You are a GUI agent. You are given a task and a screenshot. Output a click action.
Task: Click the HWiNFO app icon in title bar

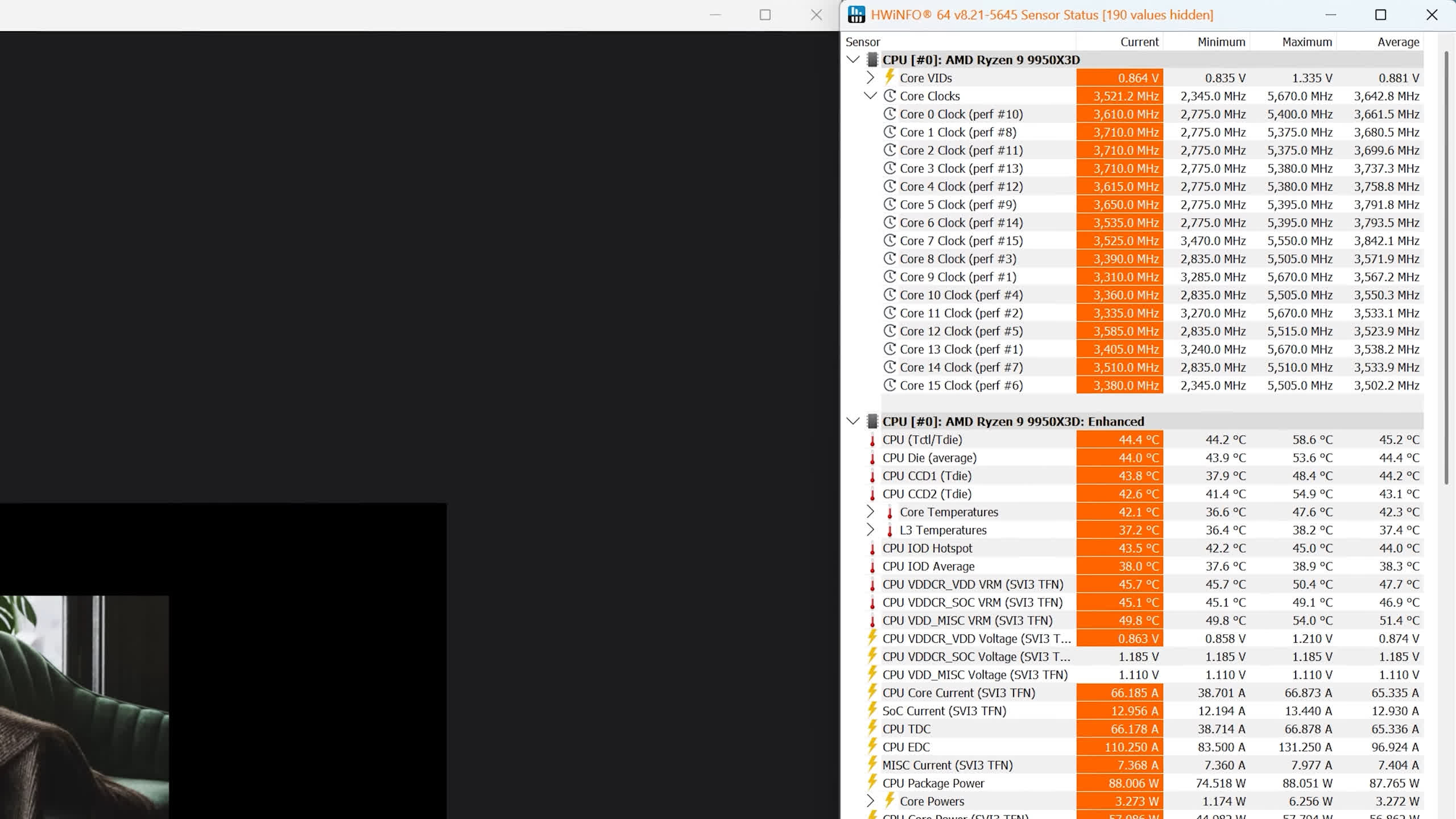pos(856,15)
